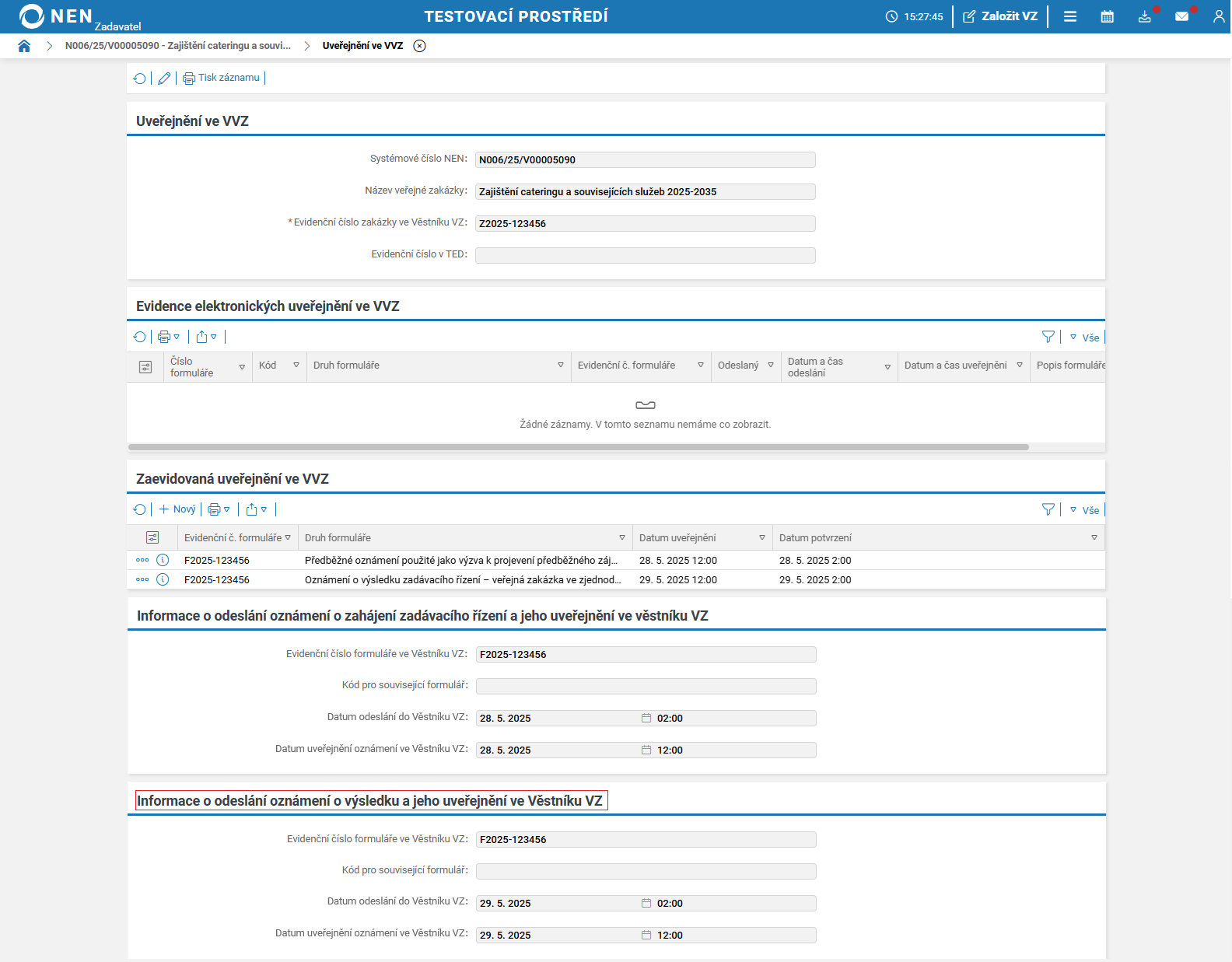This screenshot has width=1232, height=962.
Task: Click the info icon of first F2025-123456 row
Action: click(163, 560)
